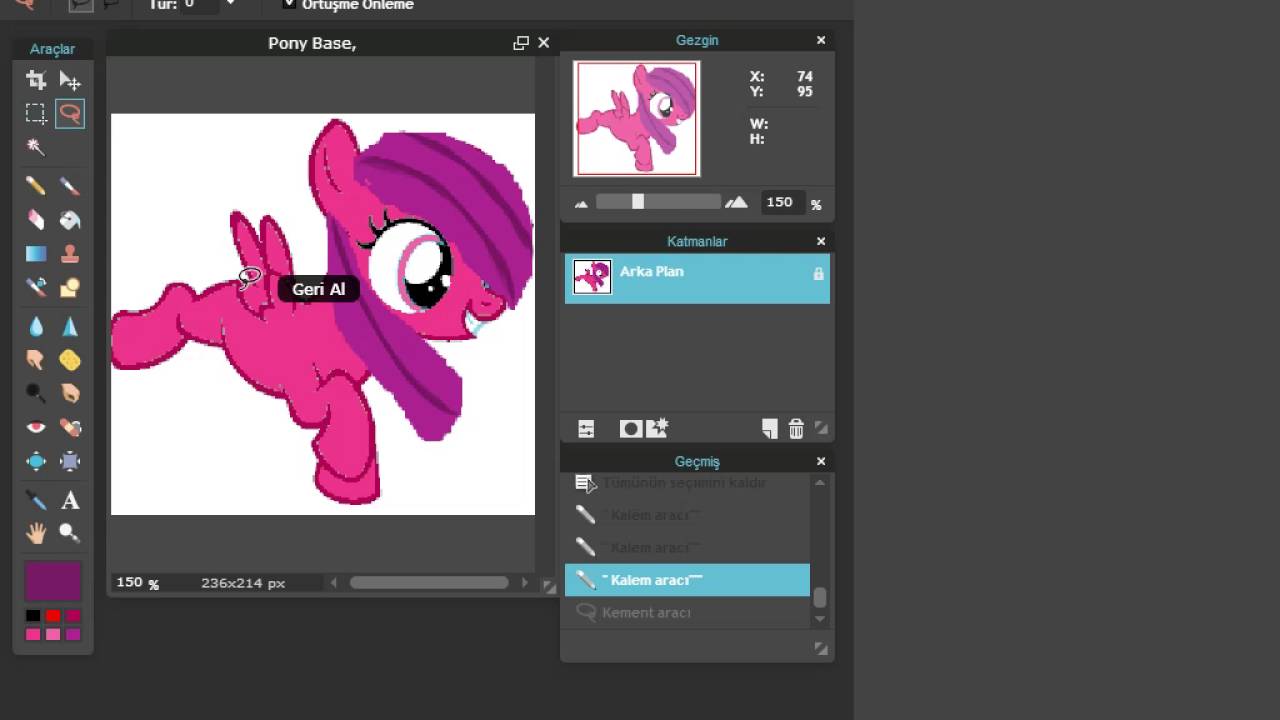Select the Spot Heal tool

pos(70,427)
